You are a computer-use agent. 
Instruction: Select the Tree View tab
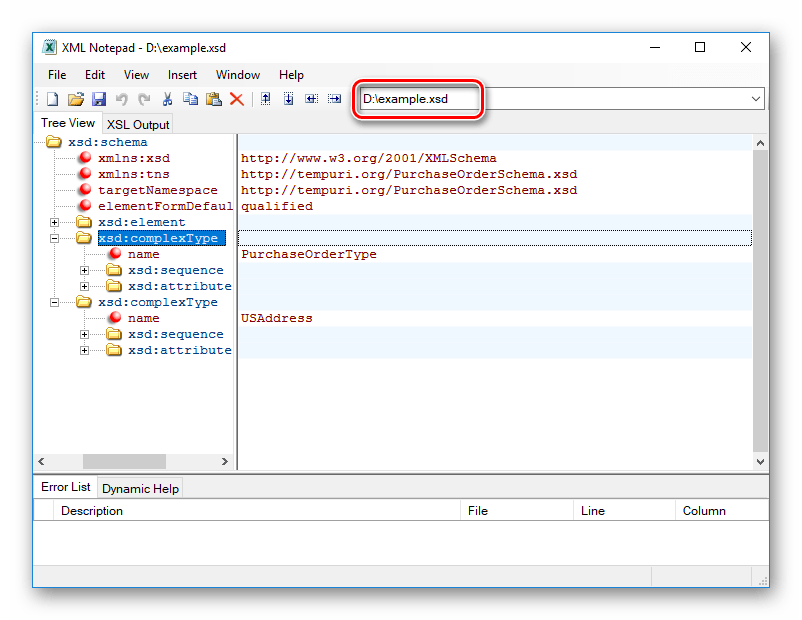[68, 123]
